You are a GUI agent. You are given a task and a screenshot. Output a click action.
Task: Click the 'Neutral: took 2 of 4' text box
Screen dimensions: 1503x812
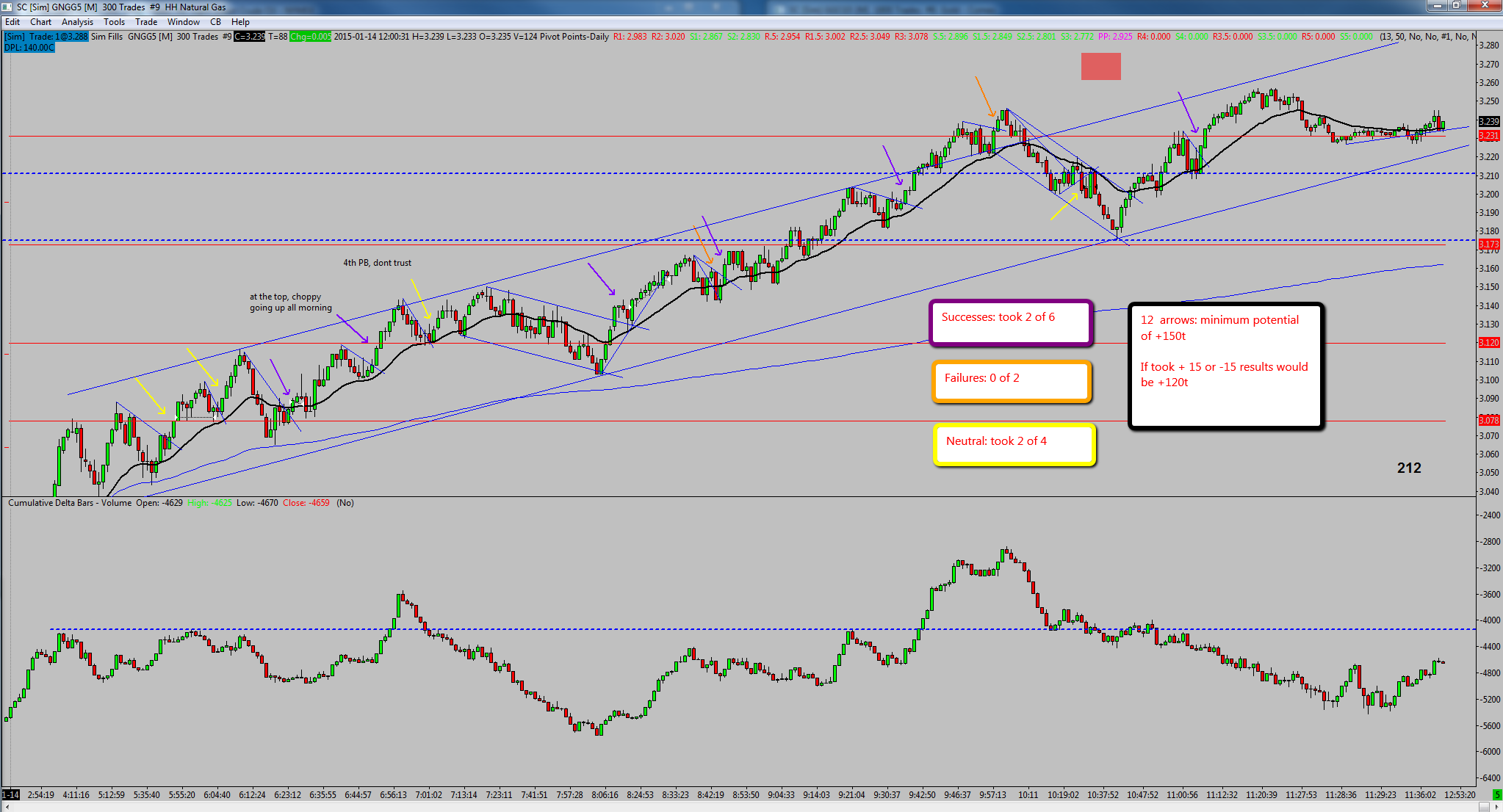[1014, 444]
